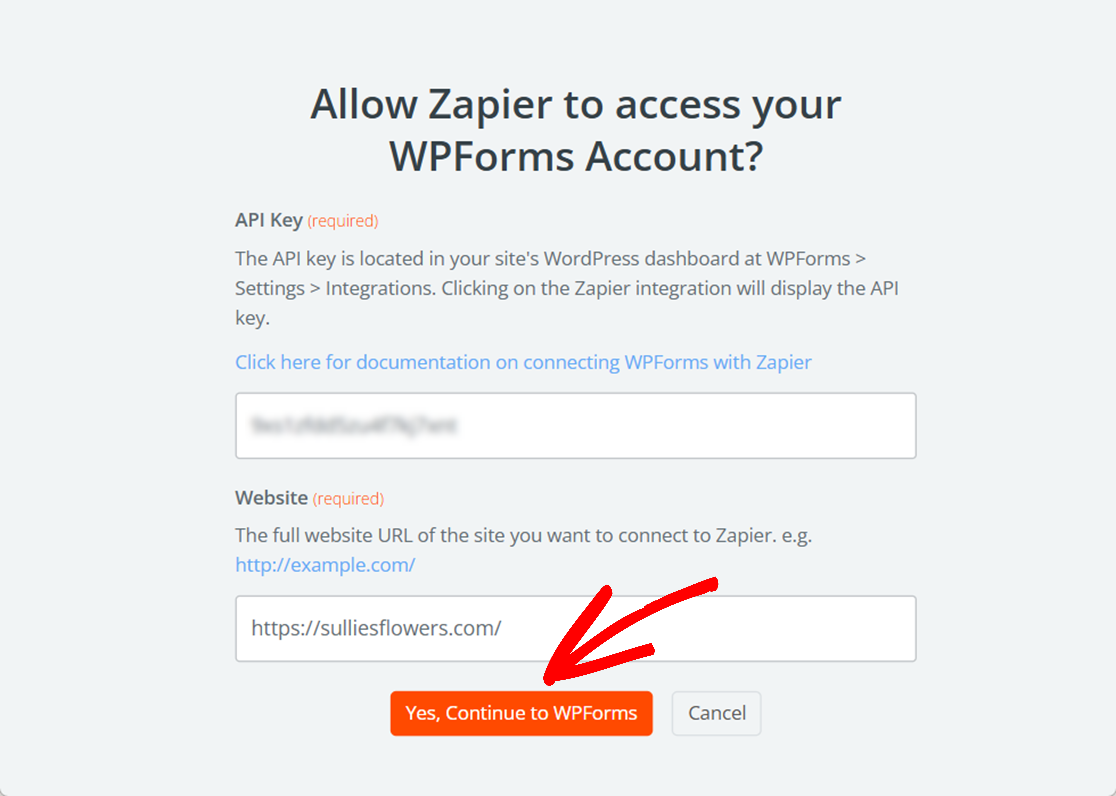Screen dimensions: 1116x796
Task: Select the API Key input field
Action: pos(575,425)
